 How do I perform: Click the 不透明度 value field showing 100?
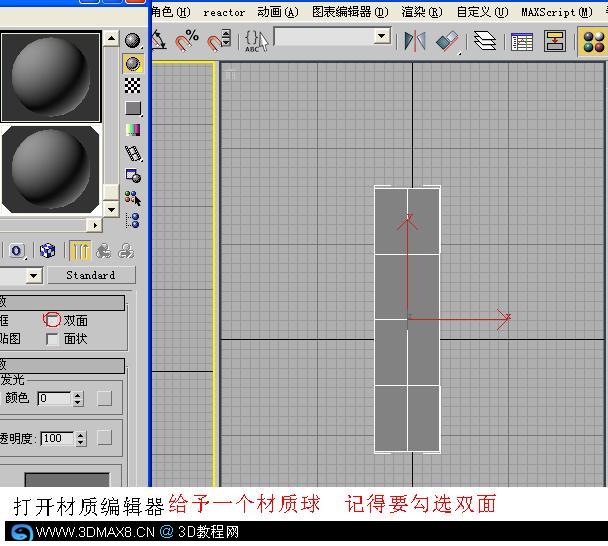pos(57,439)
